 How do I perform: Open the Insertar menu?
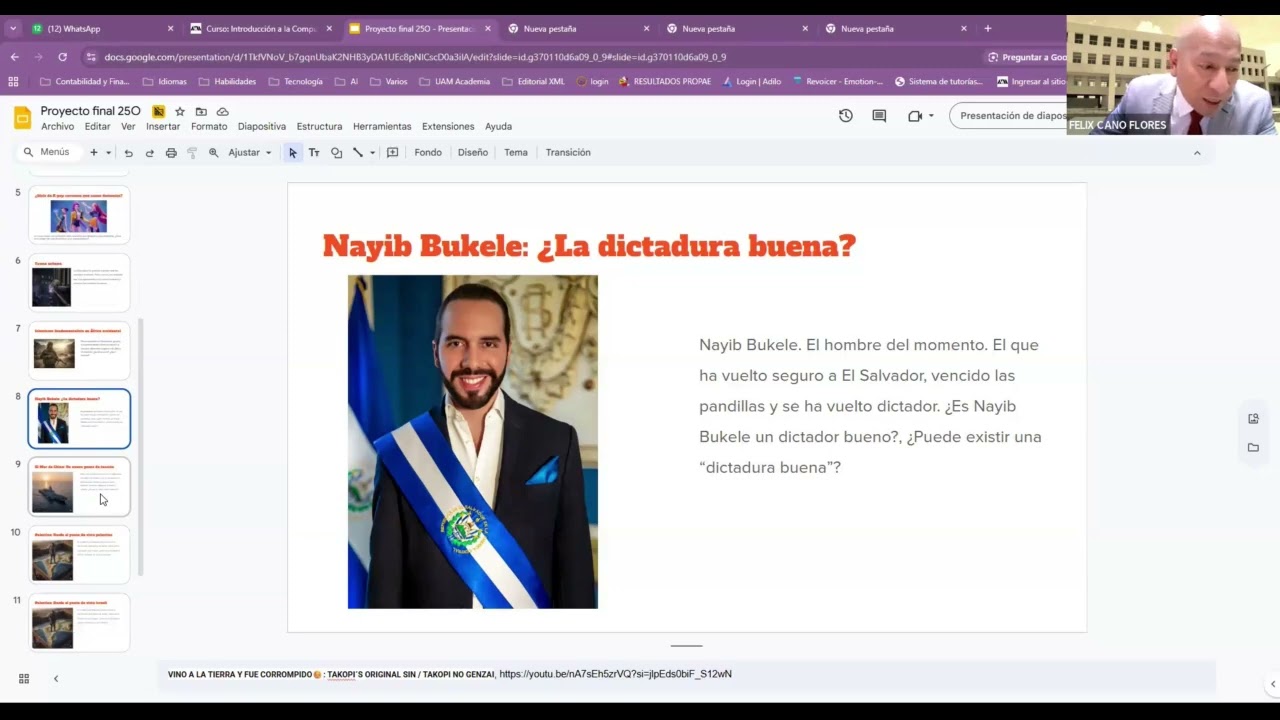[163, 127]
